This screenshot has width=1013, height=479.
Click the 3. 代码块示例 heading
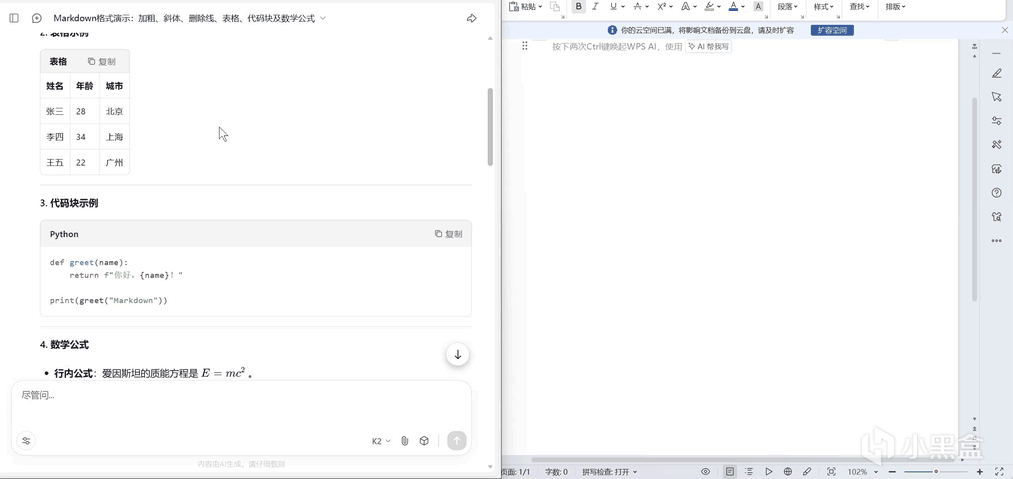tap(69, 203)
